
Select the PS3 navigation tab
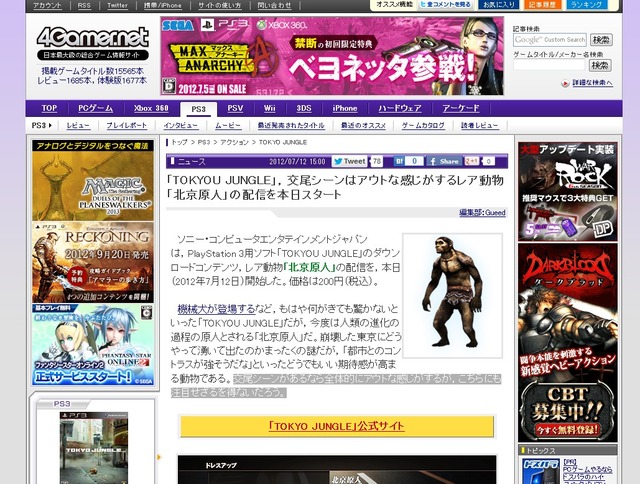(198, 109)
